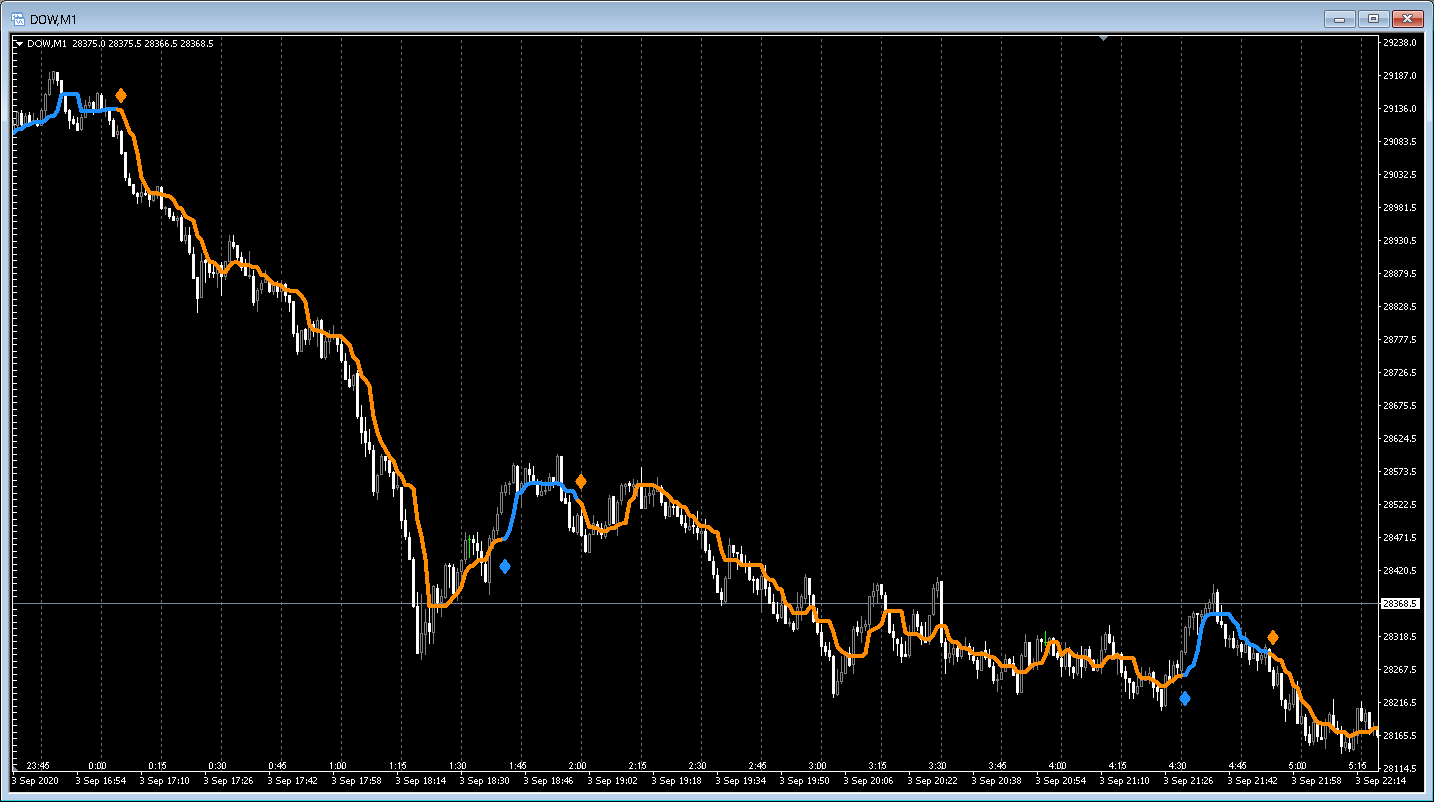Click the DOW,M1 window title text

54,19
